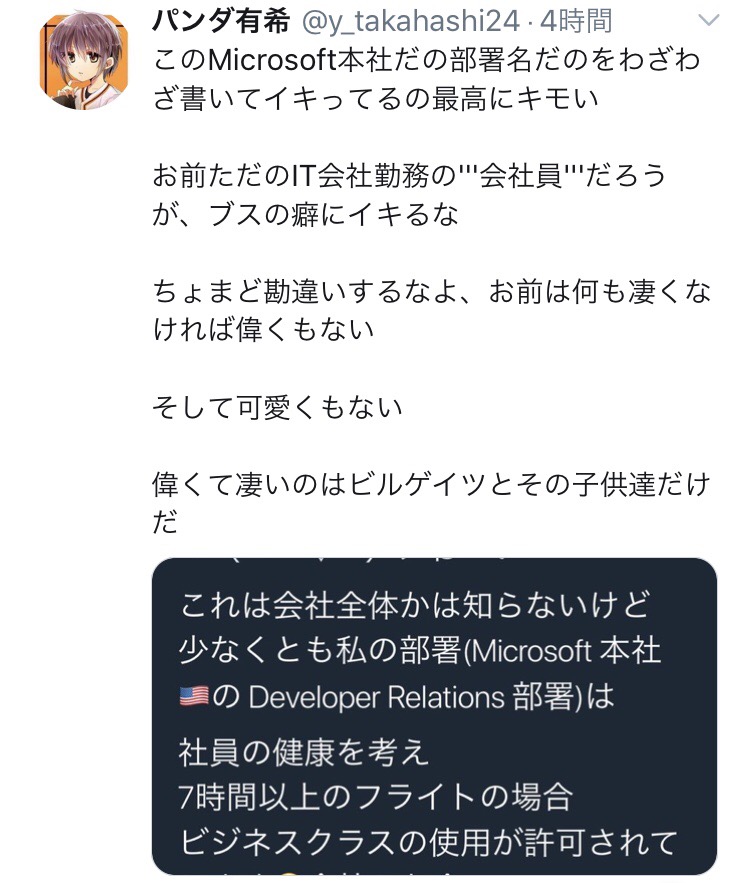Open the quoted tweet card
Image resolution: width=750 pixels, height=883 pixels.
pos(434,716)
